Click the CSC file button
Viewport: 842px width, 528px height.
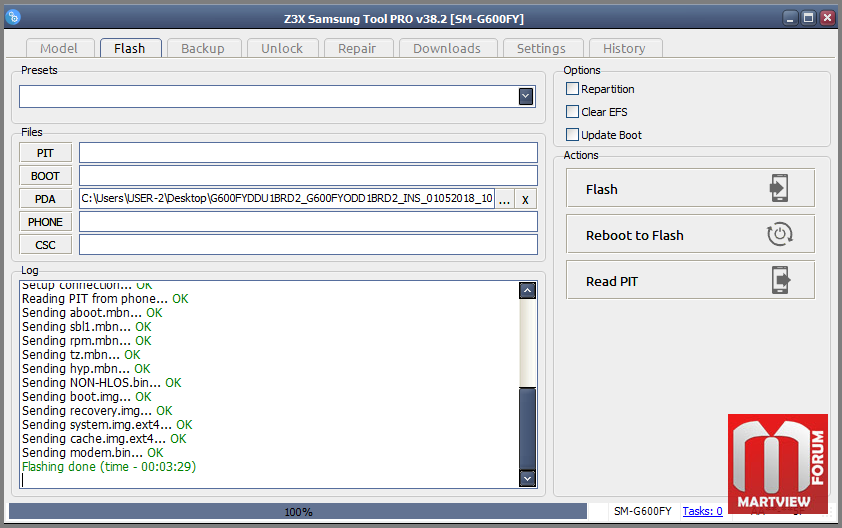coord(46,245)
